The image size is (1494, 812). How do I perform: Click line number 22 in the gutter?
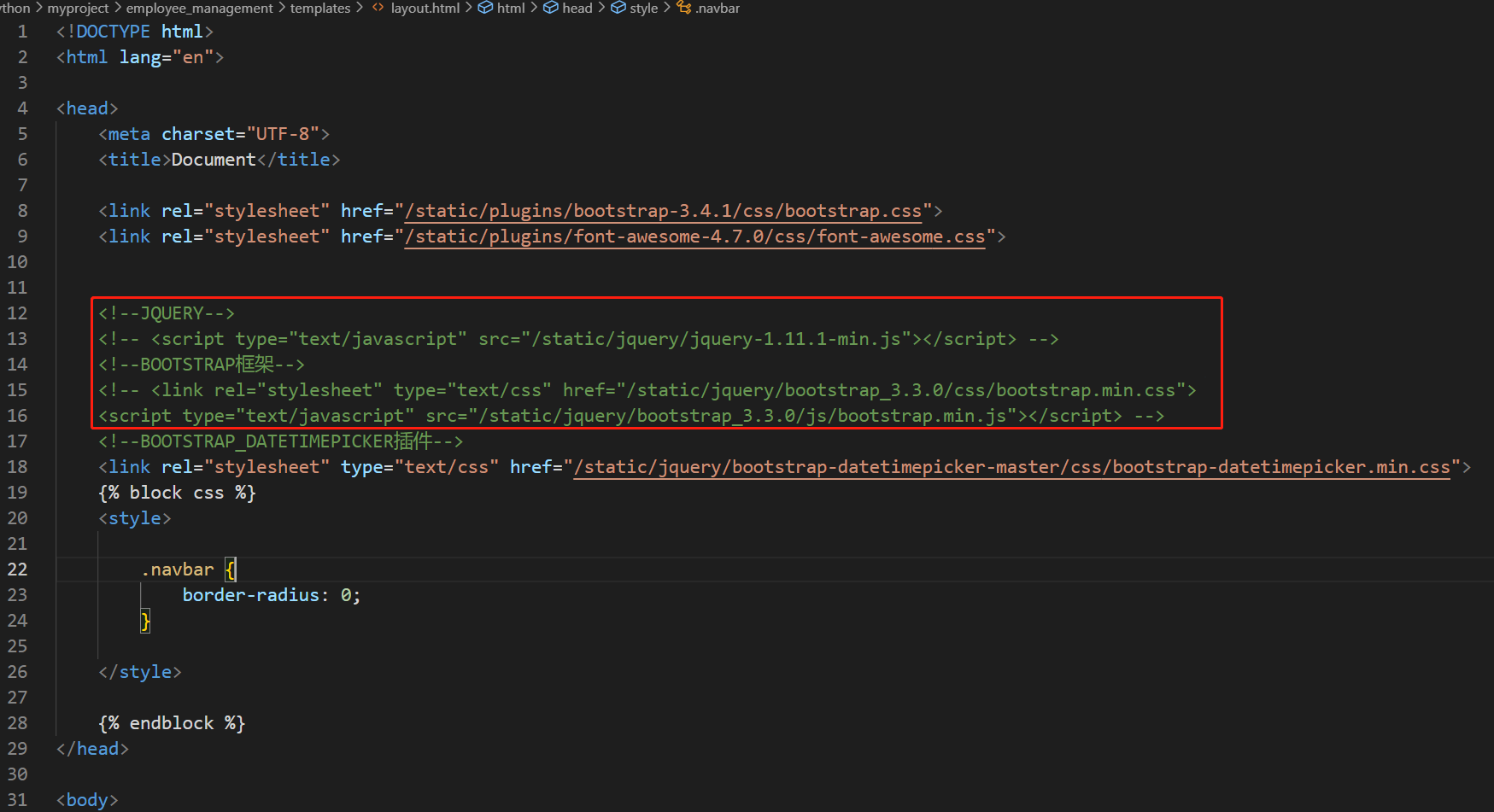pos(17,570)
